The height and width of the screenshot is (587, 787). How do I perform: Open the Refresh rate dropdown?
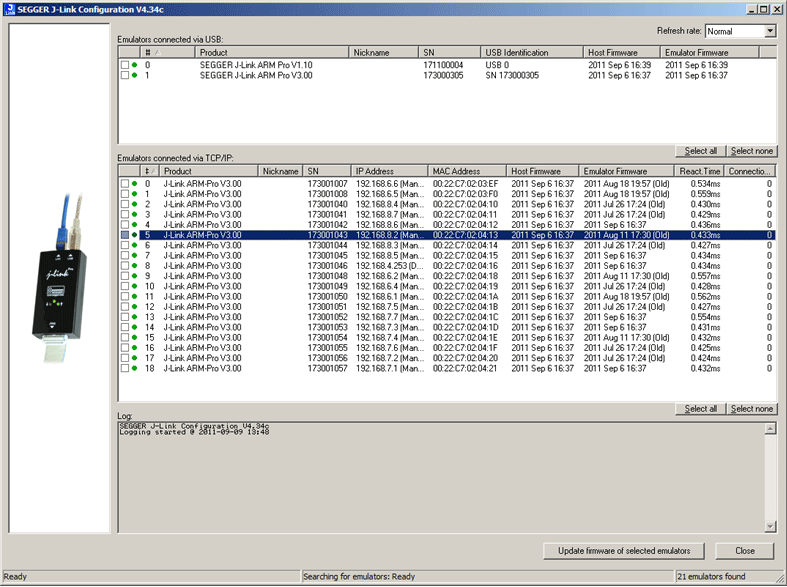[770, 31]
